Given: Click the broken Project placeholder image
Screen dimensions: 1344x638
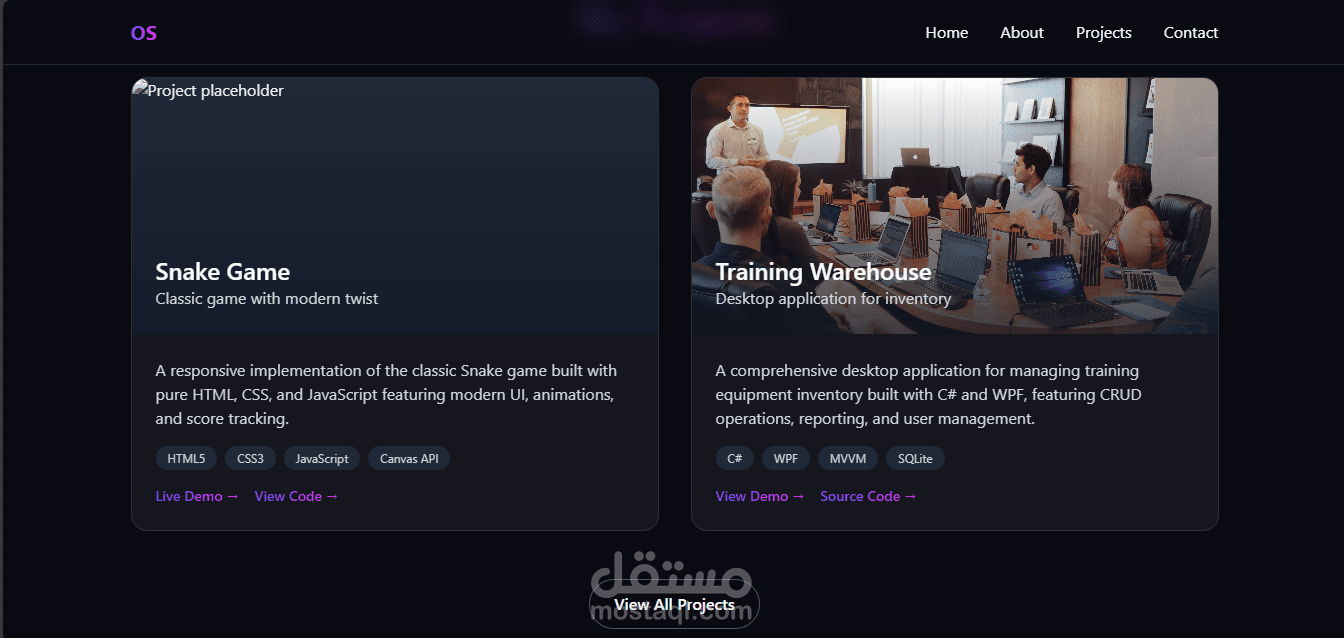Looking at the screenshot, I should pos(394,205).
